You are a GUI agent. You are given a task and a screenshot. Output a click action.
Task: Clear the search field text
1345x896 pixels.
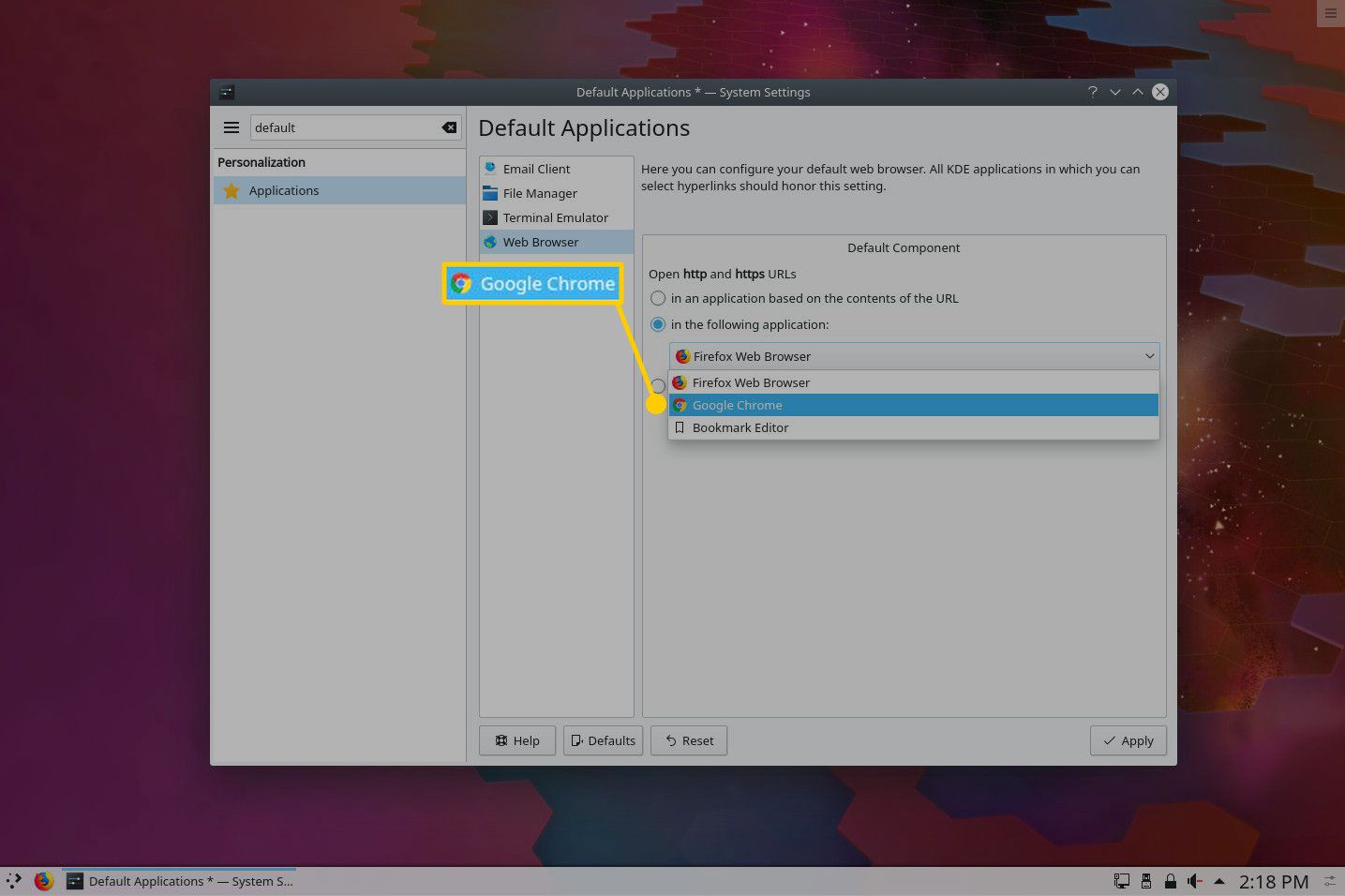coord(450,127)
